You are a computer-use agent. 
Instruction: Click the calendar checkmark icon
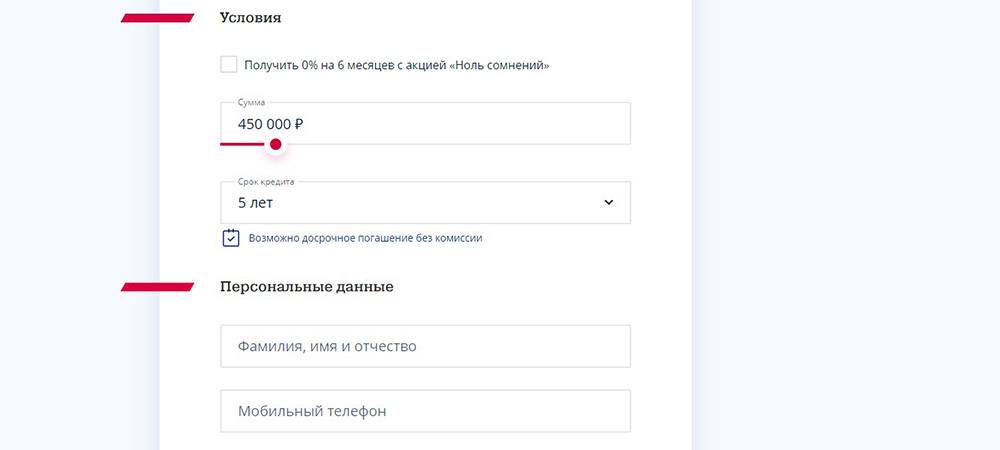coord(231,238)
